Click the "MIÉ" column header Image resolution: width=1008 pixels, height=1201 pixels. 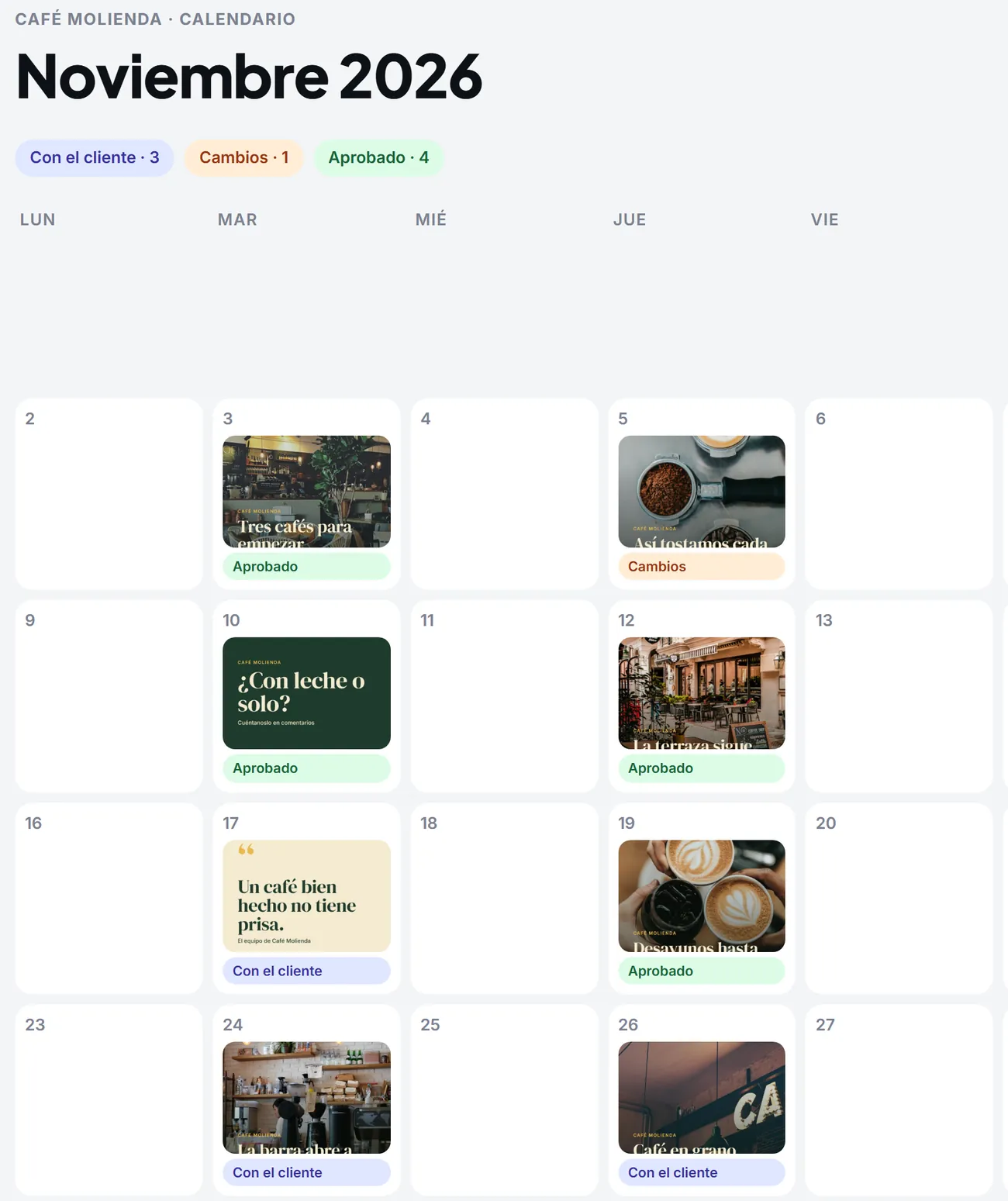pyautogui.click(x=431, y=219)
